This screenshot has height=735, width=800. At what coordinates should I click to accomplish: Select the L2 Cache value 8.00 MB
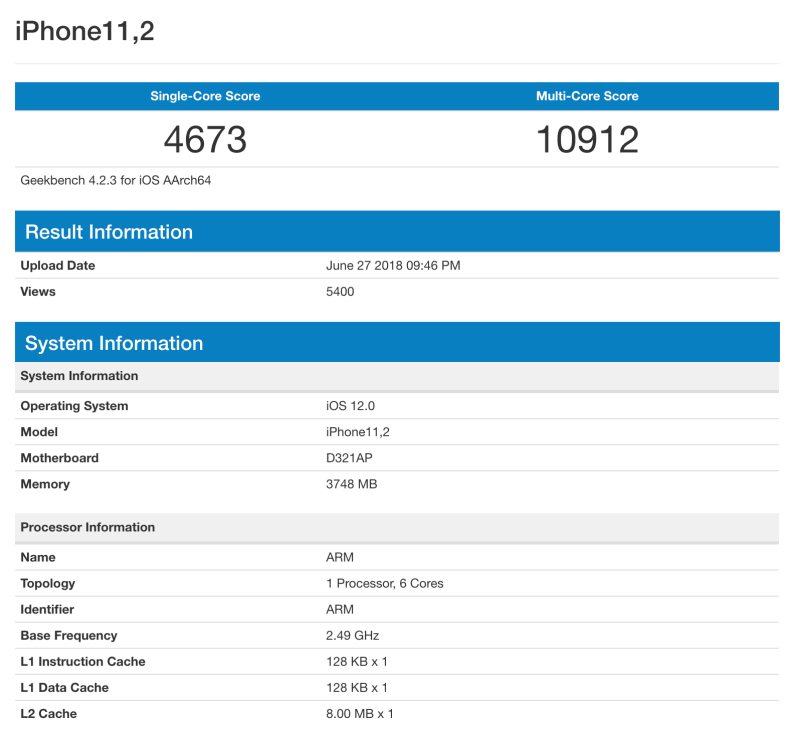click(x=360, y=713)
